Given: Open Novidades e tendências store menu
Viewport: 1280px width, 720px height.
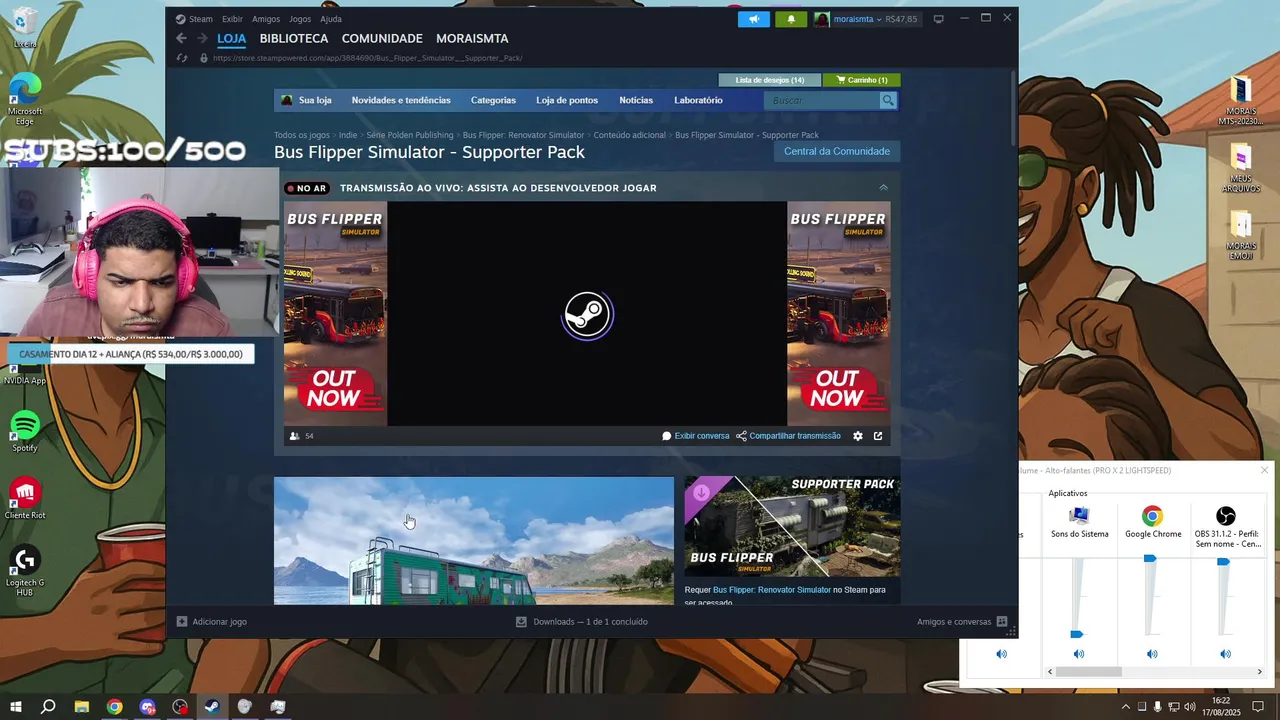Looking at the screenshot, I should [x=401, y=100].
